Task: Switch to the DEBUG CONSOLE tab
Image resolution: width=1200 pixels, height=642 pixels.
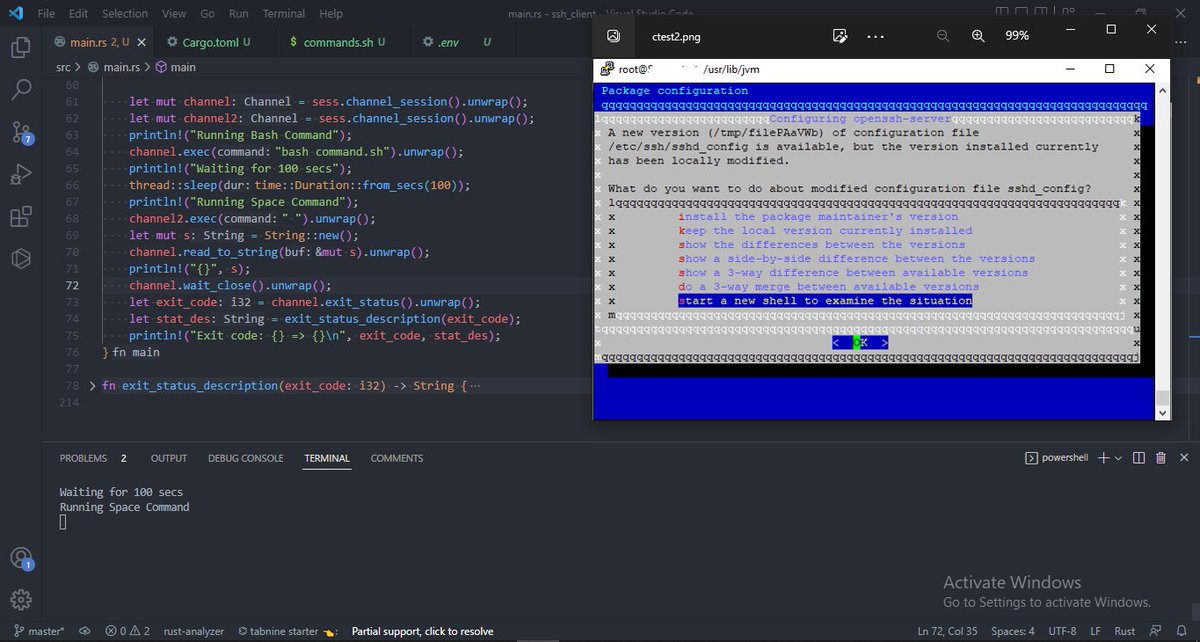Action: pos(246,458)
